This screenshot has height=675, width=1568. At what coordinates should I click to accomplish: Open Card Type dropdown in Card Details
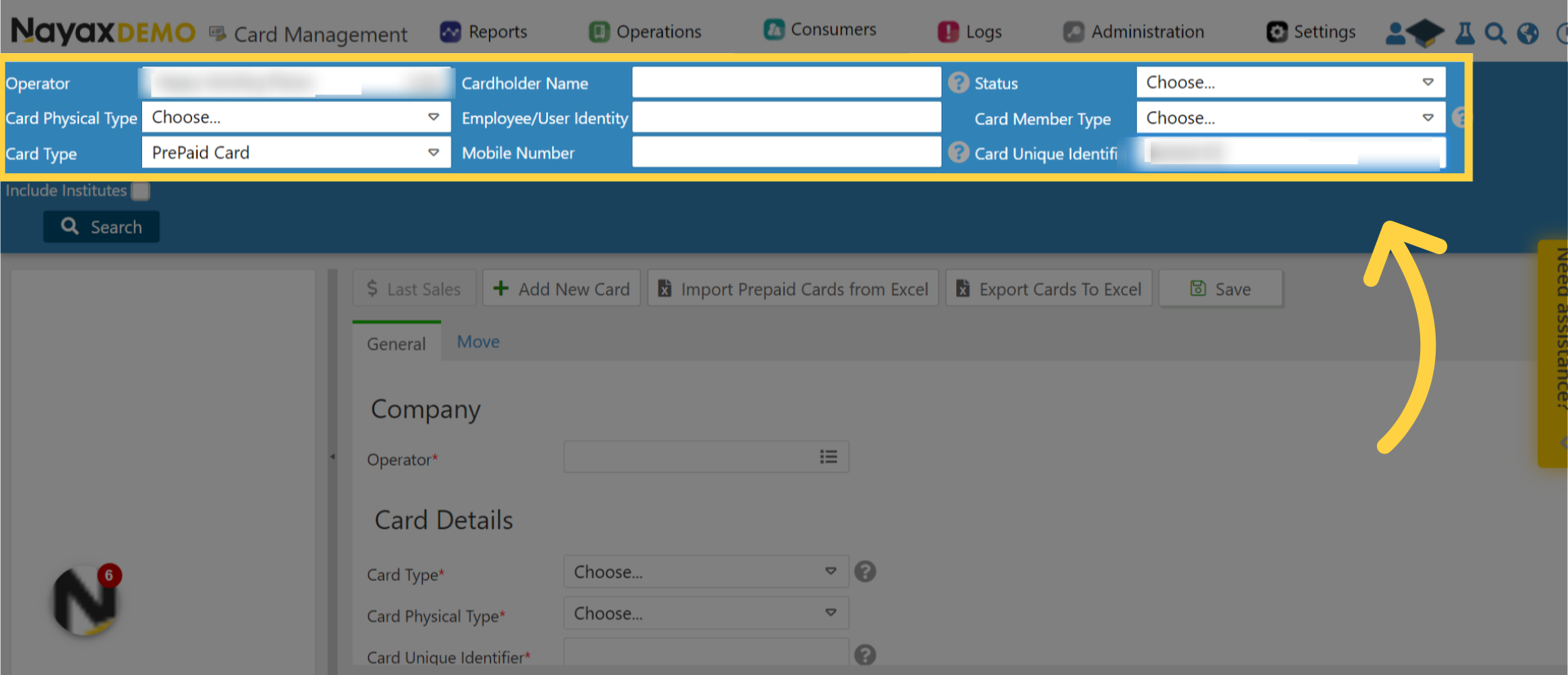(706, 572)
